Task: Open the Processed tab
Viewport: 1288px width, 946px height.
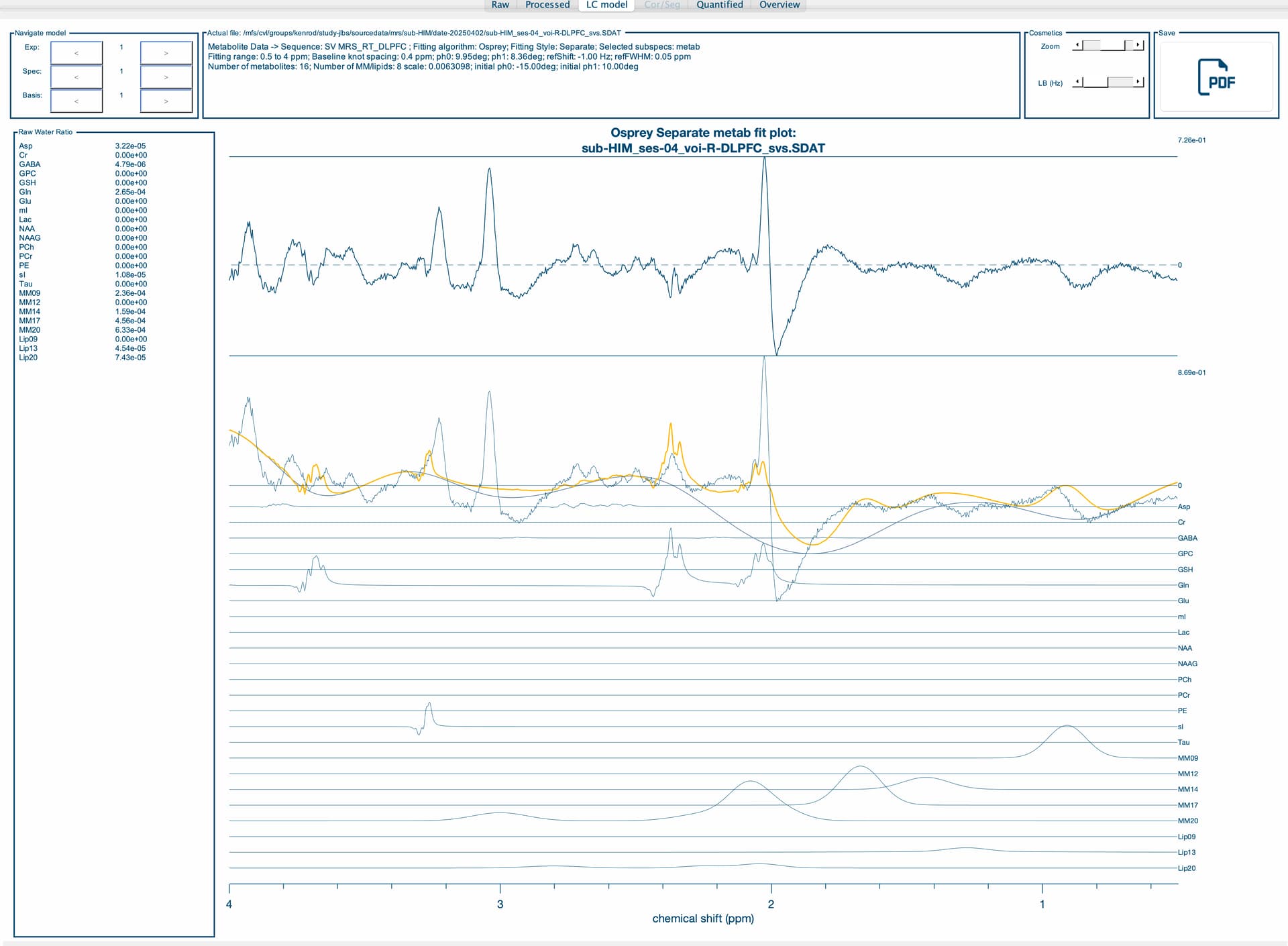Action: 547,5
